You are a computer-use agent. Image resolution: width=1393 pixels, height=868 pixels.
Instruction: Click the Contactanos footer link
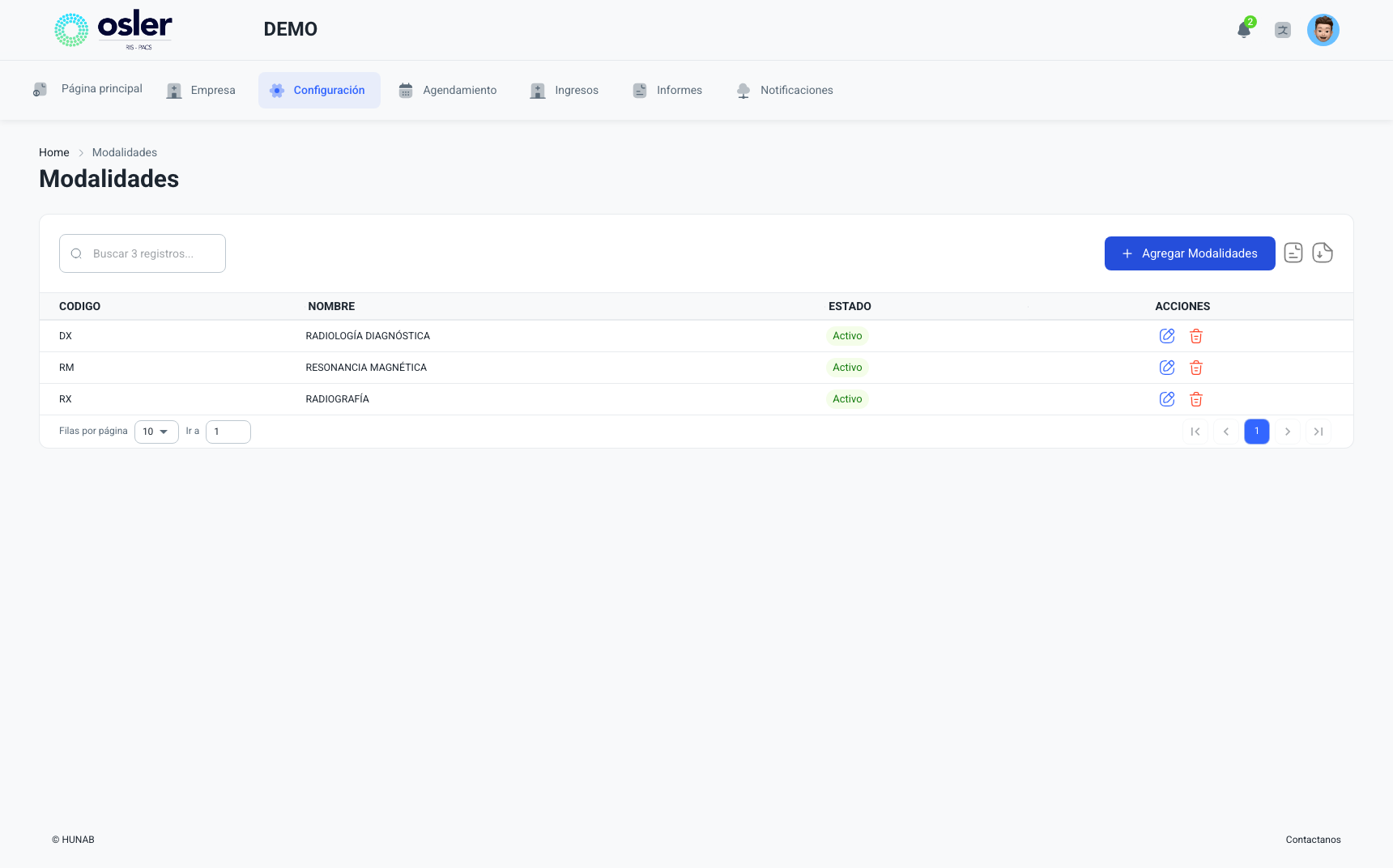coord(1313,840)
